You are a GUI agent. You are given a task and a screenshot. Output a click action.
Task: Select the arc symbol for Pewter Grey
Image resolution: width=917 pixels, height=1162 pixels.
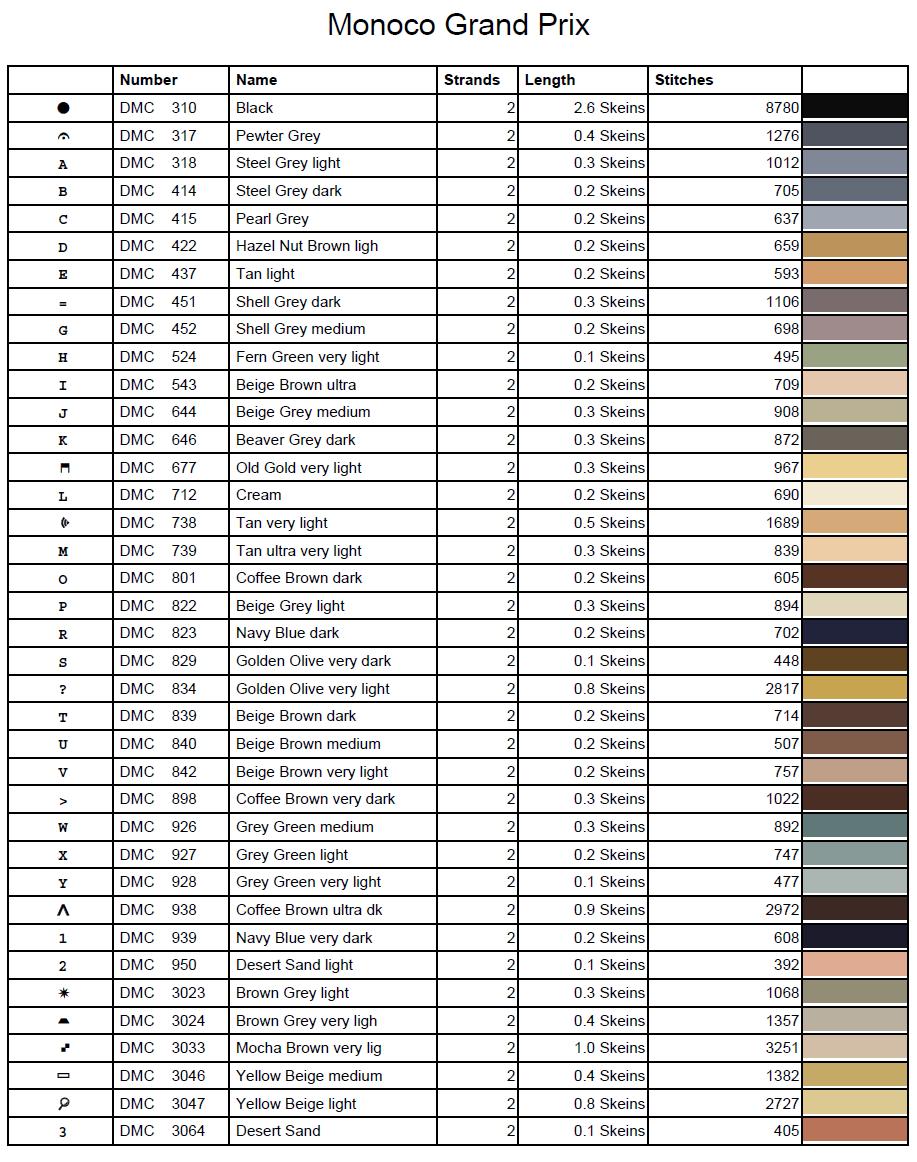pyautogui.click(x=63, y=136)
